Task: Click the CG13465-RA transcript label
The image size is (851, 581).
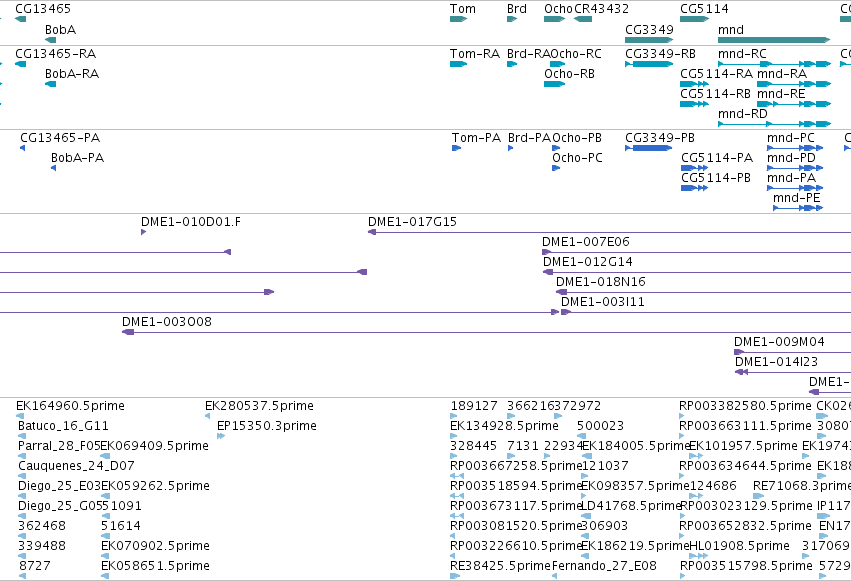Action: click(55, 54)
